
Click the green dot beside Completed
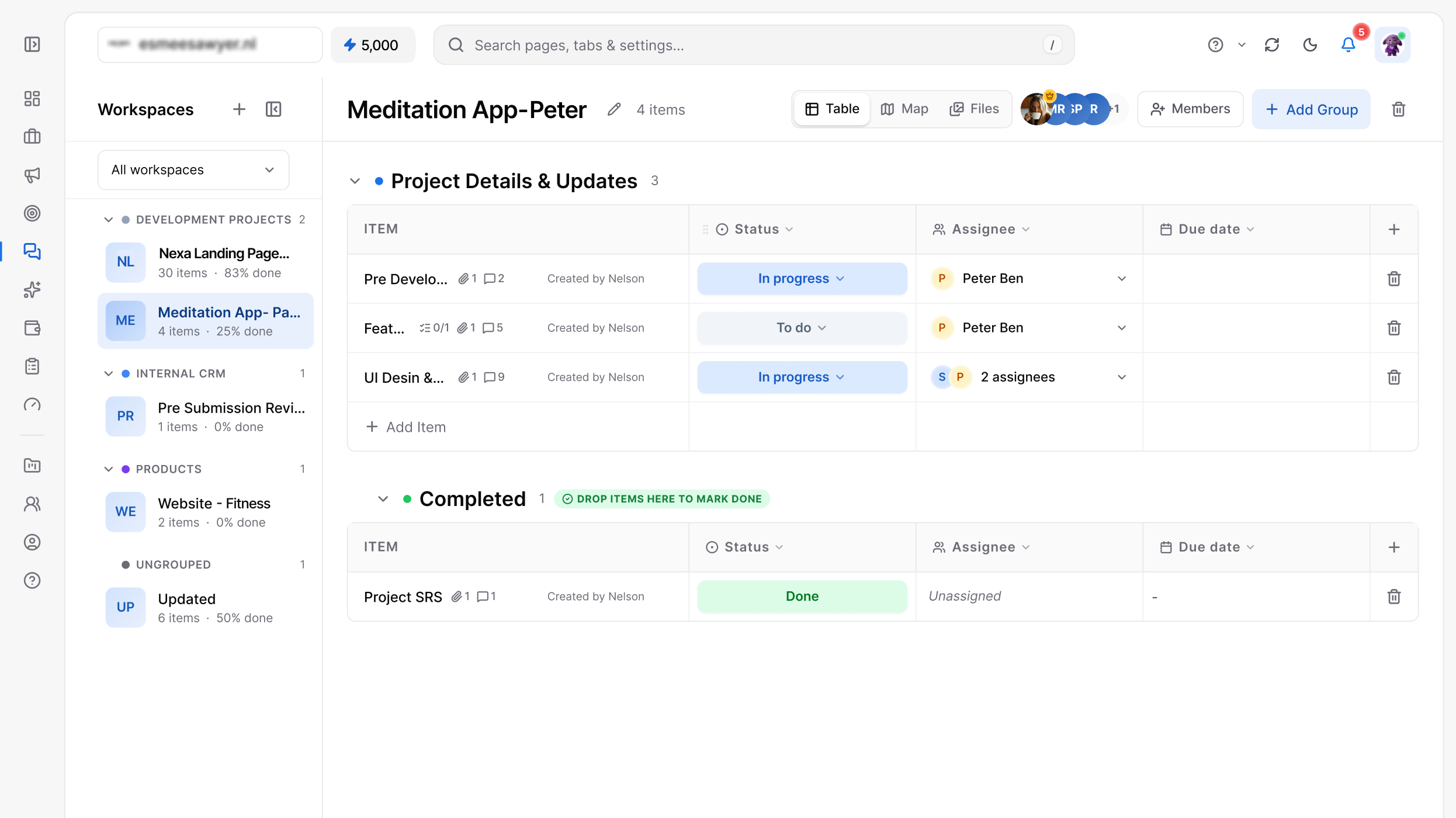407,499
